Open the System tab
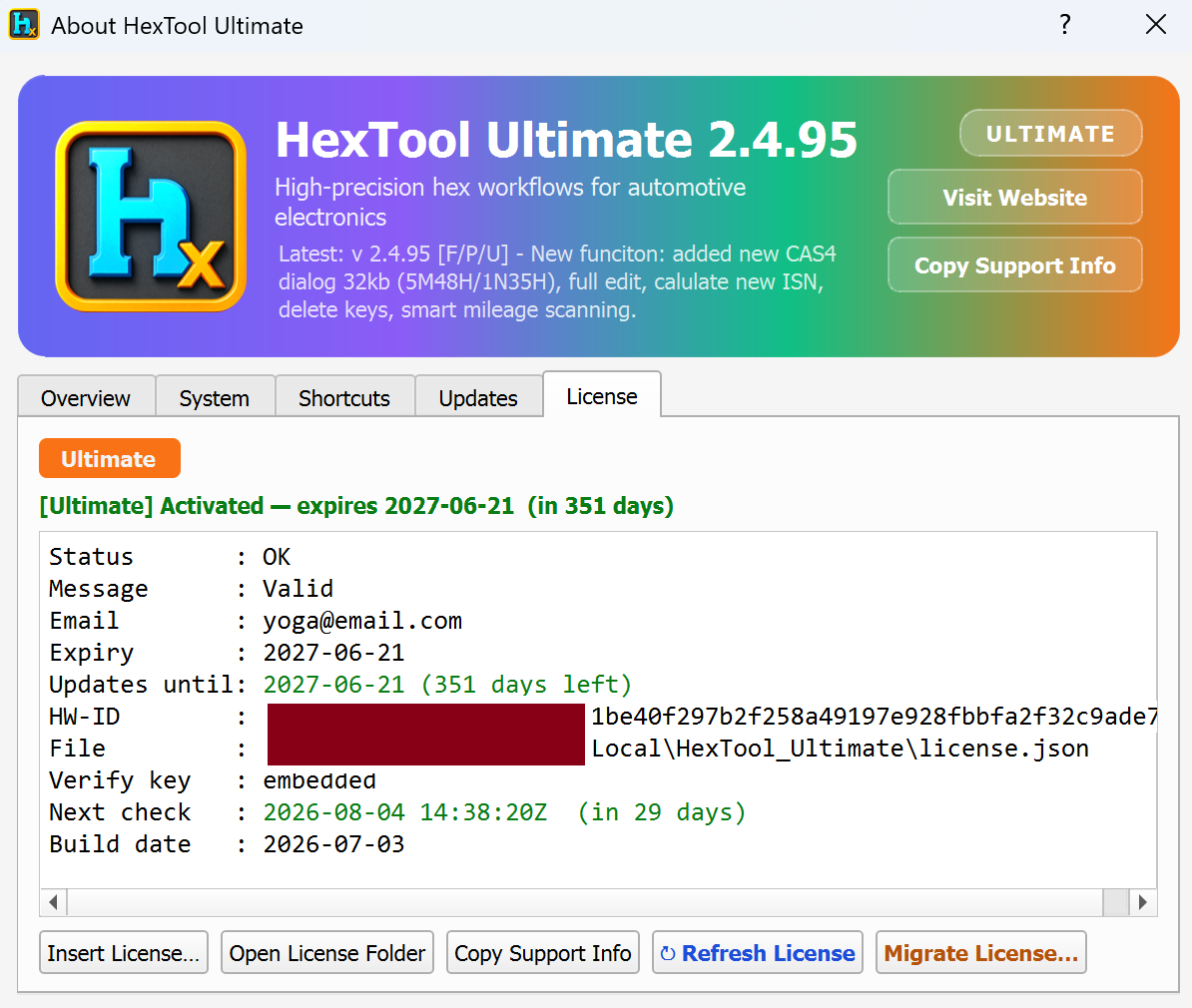 (215, 397)
